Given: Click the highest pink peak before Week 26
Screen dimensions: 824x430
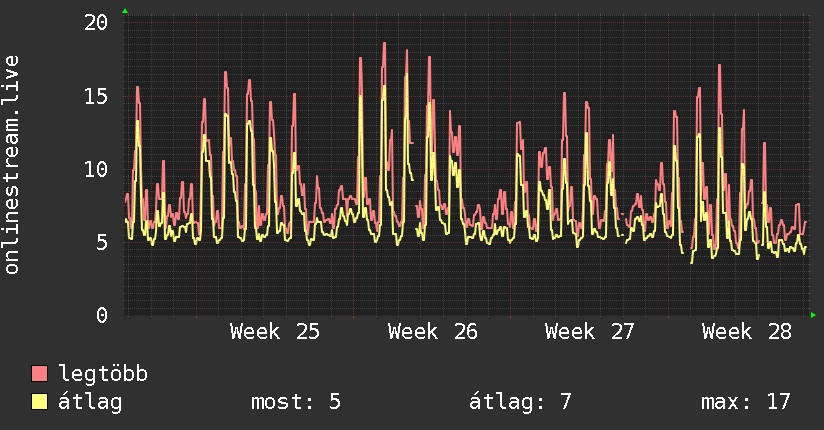Looking at the screenshot, I should click(x=384, y=44).
